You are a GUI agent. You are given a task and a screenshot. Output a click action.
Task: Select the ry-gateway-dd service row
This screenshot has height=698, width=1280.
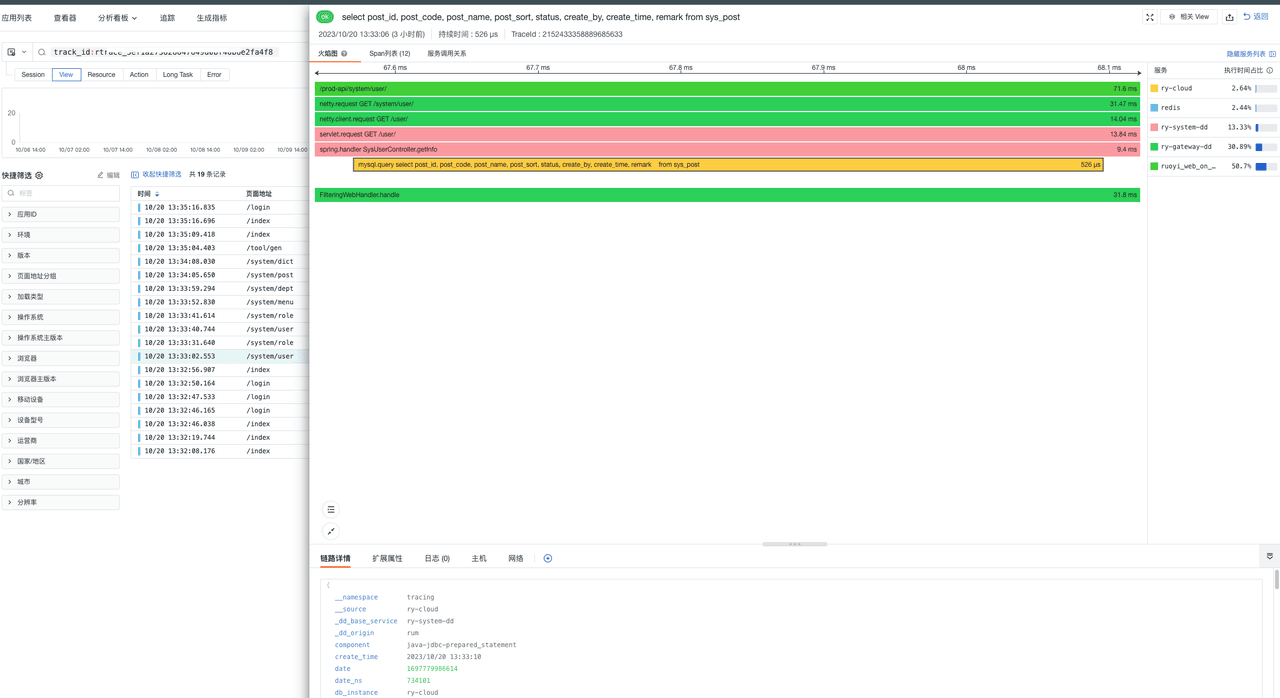(x=1214, y=147)
